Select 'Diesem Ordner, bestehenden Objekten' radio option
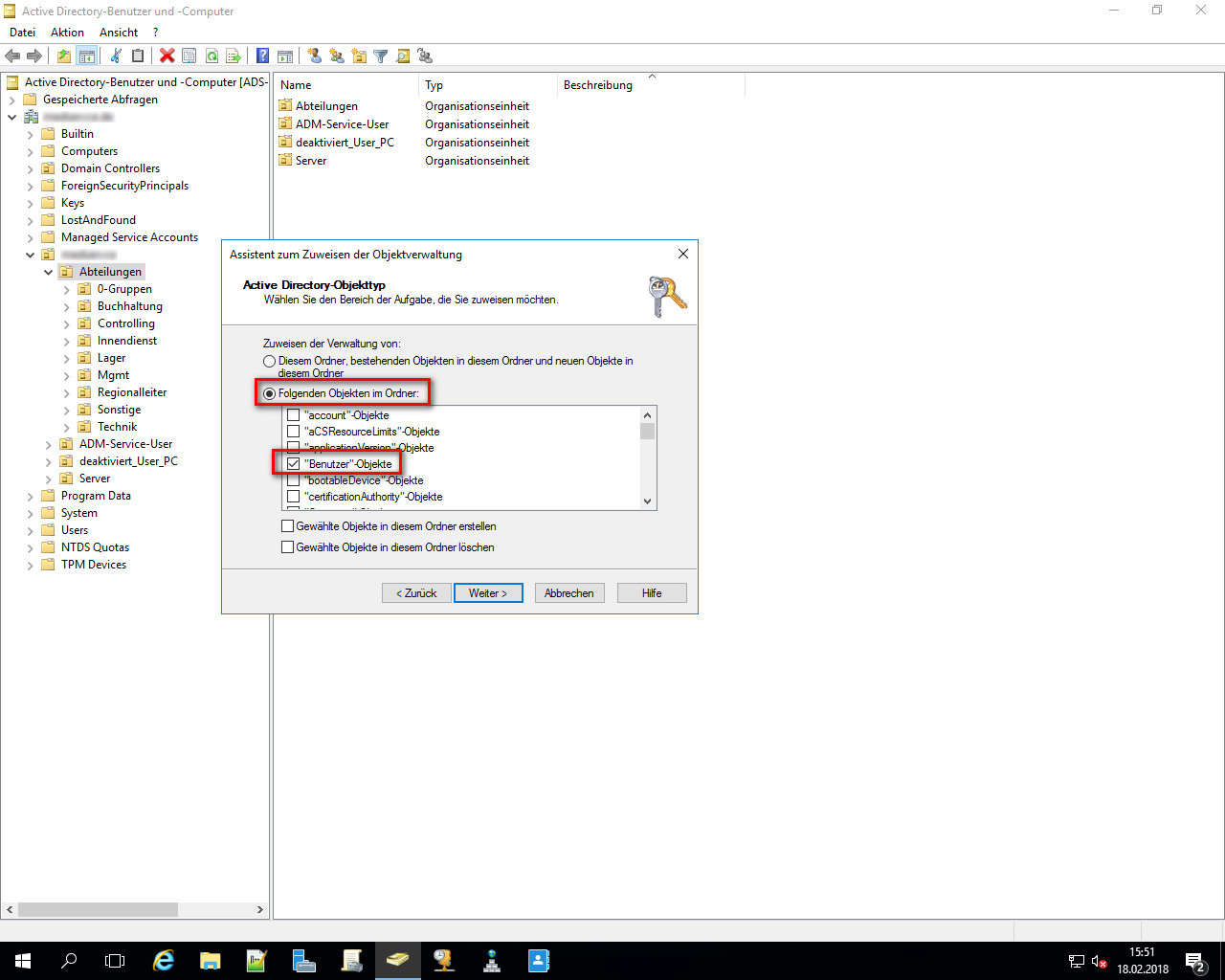This screenshot has width=1225, height=980. [x=270, y=362]
